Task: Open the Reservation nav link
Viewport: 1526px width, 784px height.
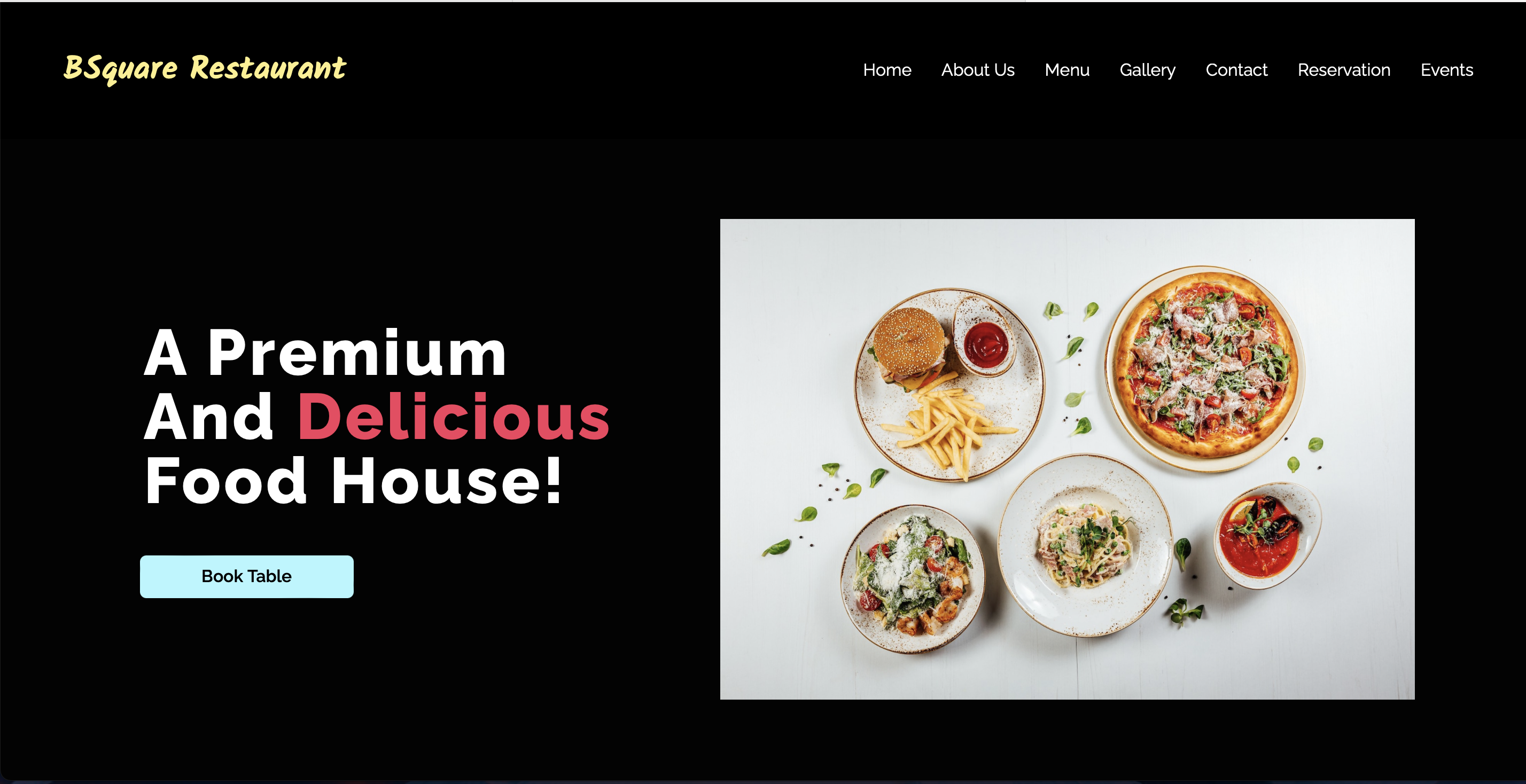Action: click(x=1344, y=70)
